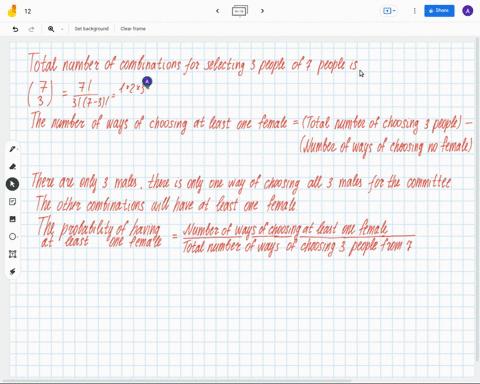Click the handwritten word "Total" at top
The width and height of the screenshot is (480, 384).
(43, 63)
